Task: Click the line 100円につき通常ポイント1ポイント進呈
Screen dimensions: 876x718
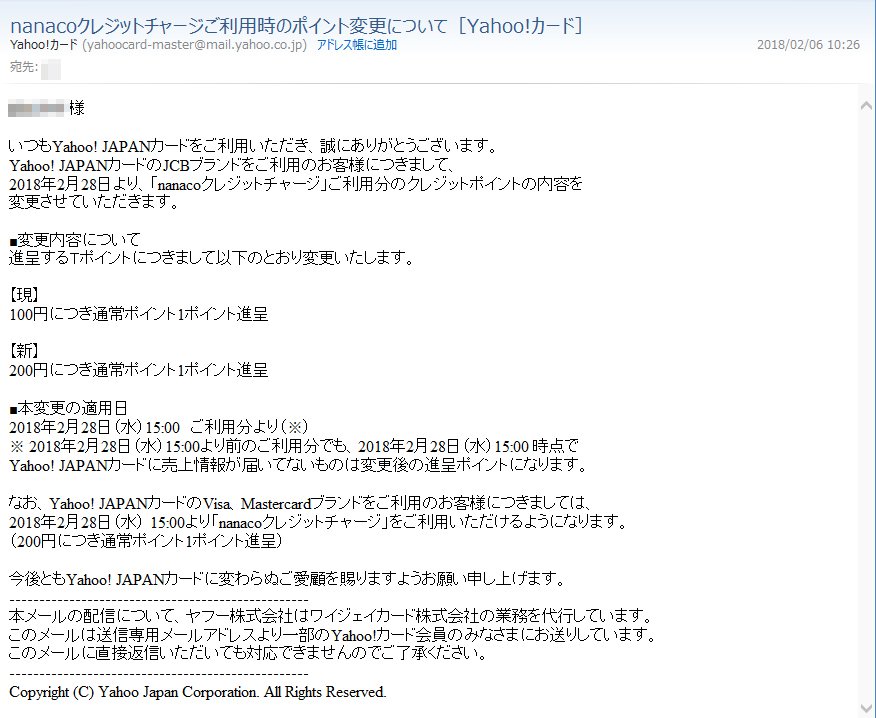Action: 139,314
